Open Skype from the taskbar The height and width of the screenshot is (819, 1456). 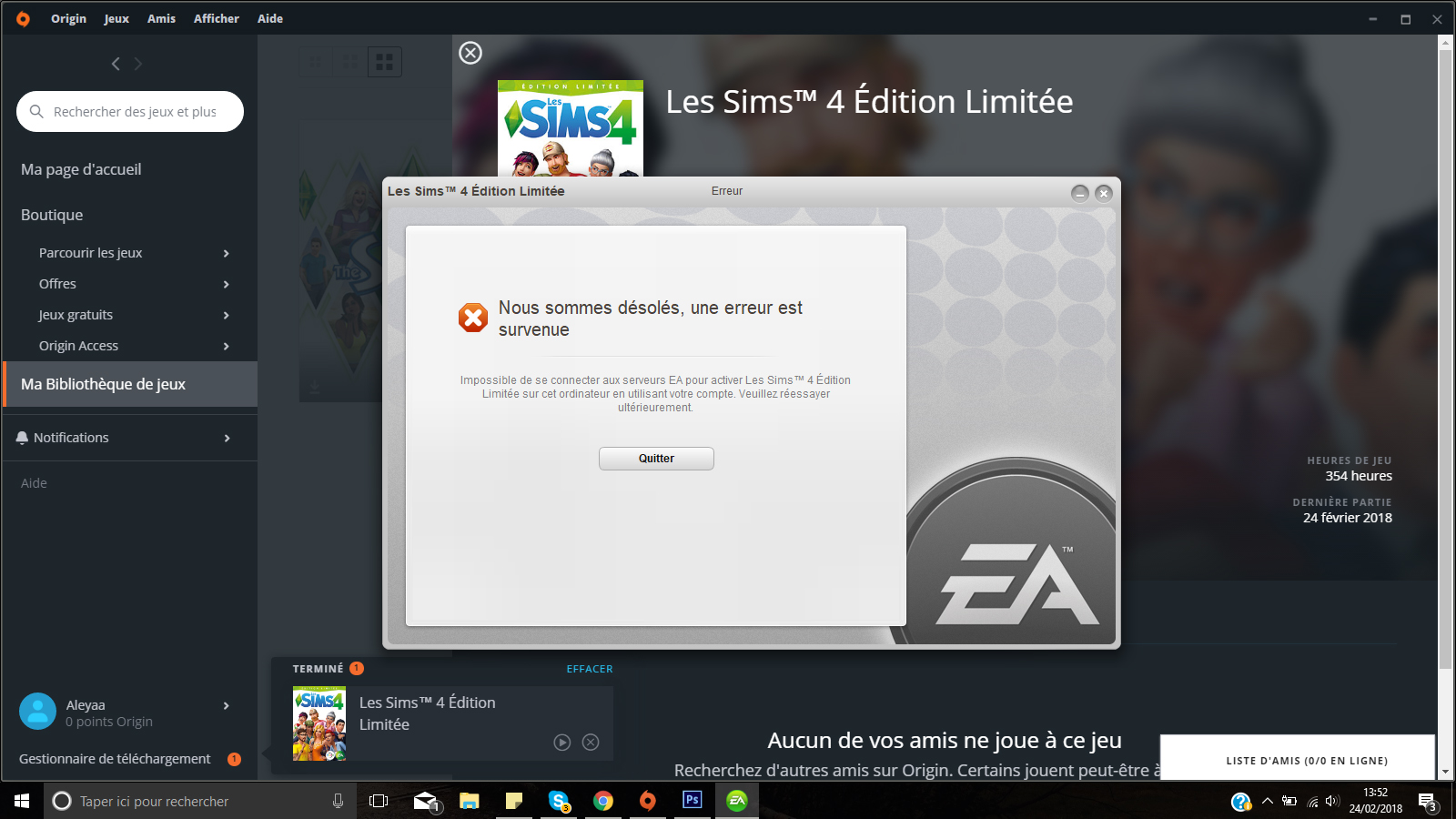pyautogui.click(x=558, y=801)
